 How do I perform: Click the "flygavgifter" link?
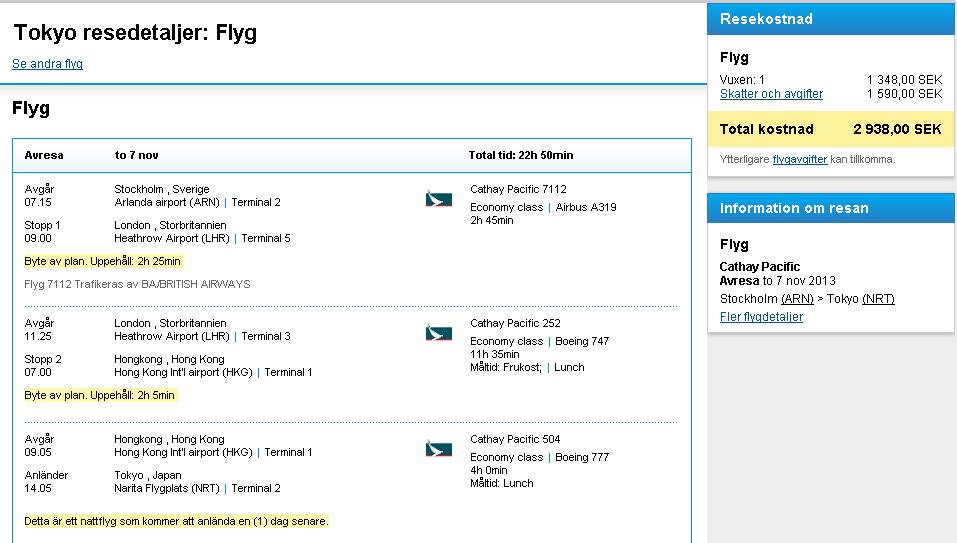click(799, 159)
